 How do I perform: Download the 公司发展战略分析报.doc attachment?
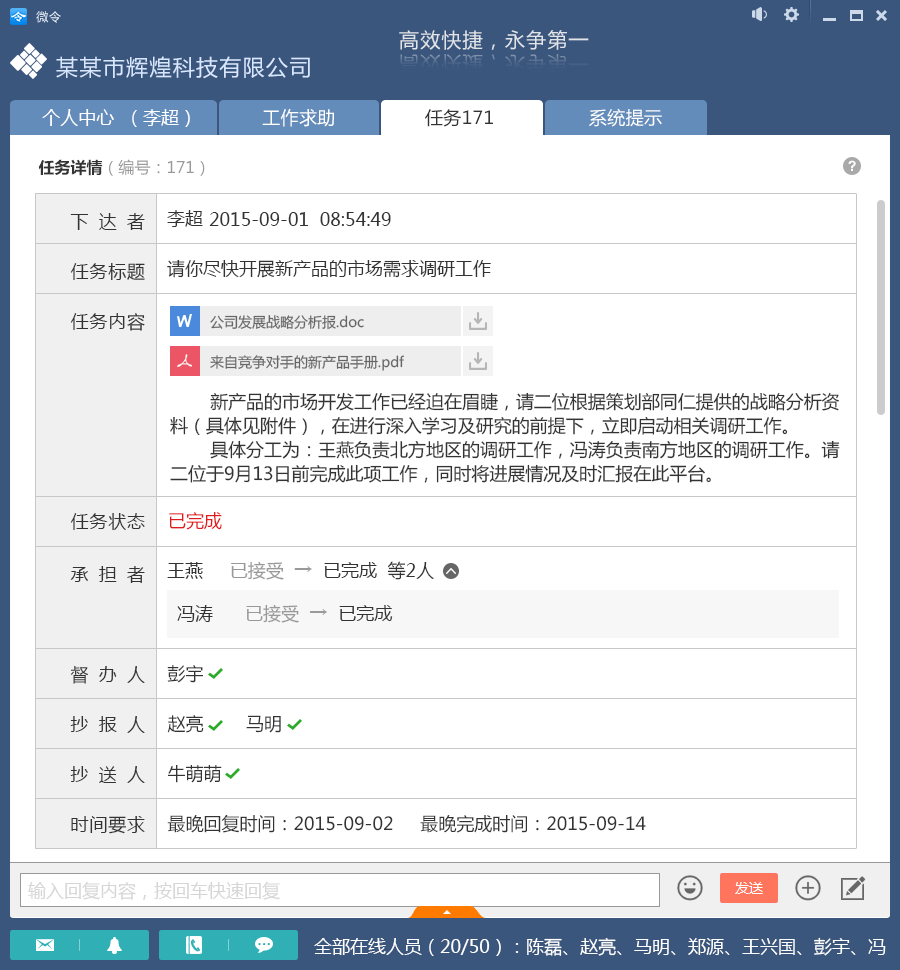[478, 321]
